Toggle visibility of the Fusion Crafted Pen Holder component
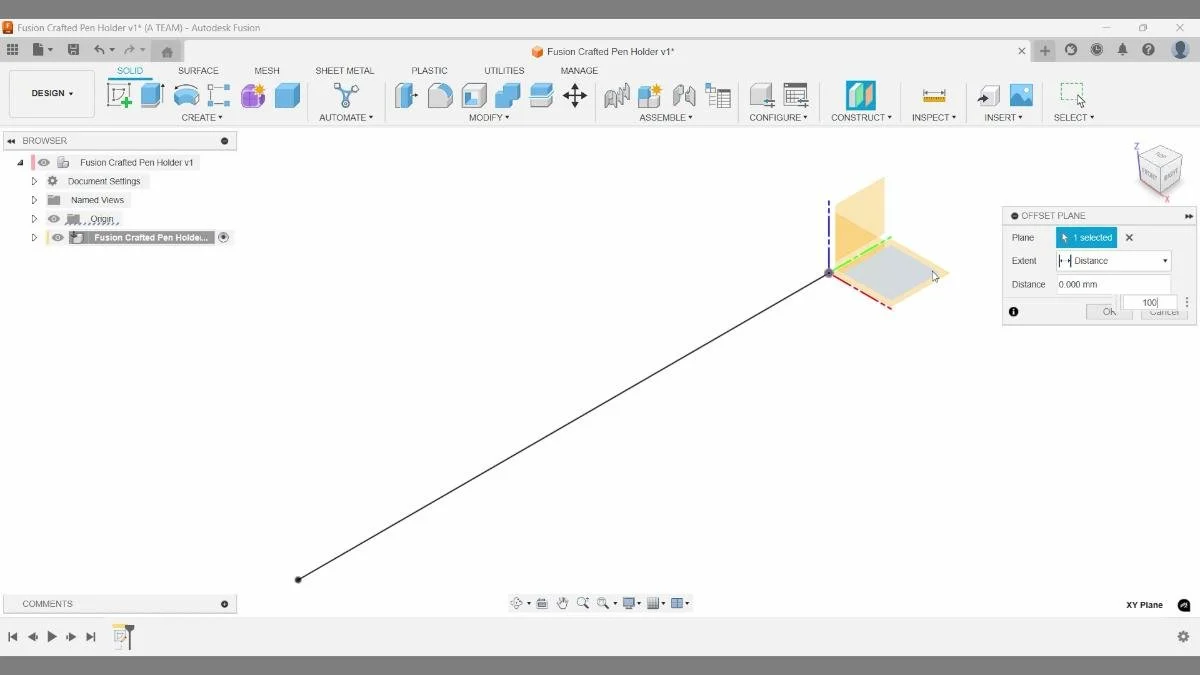1200x675 pixels. click(58, 237)
